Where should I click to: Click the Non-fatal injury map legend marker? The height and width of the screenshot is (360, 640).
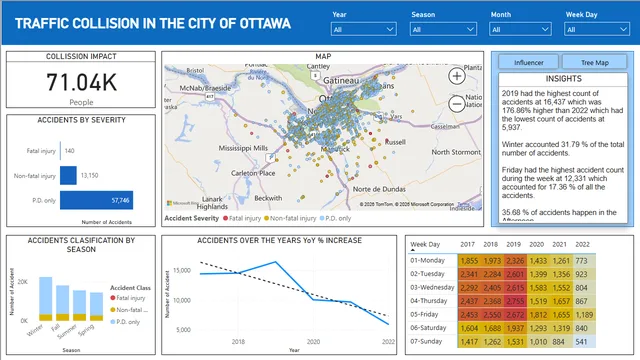click(x=267, y=218)
